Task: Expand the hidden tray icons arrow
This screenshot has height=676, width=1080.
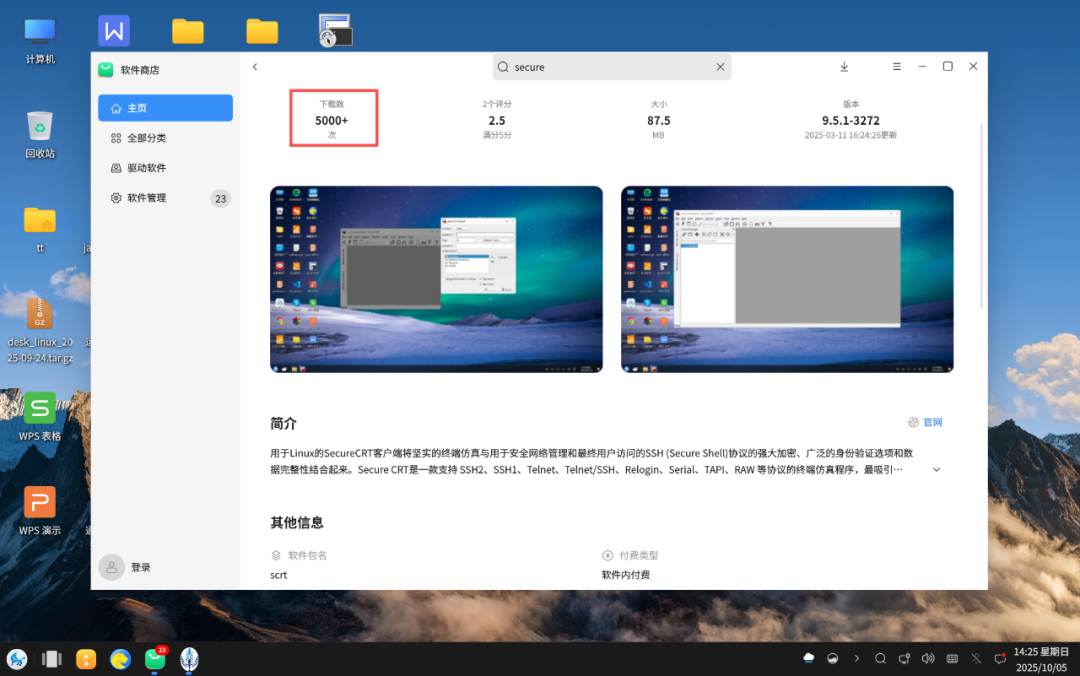Action: click(856, 658)
